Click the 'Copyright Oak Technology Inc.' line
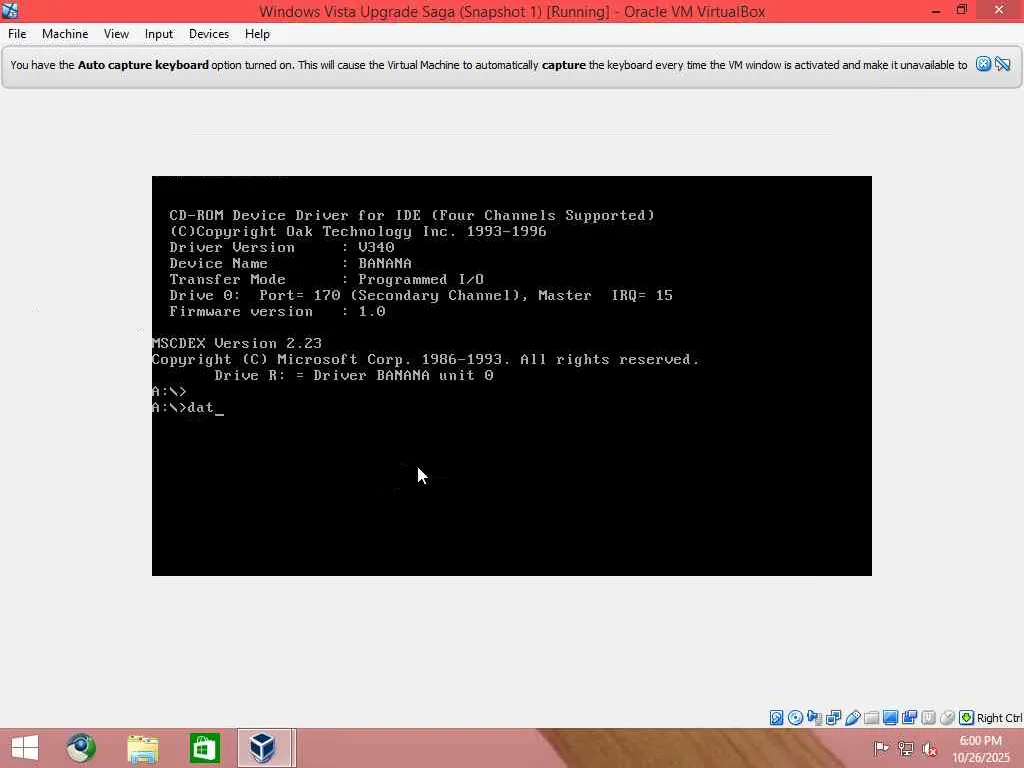 (x=358, y=231)
